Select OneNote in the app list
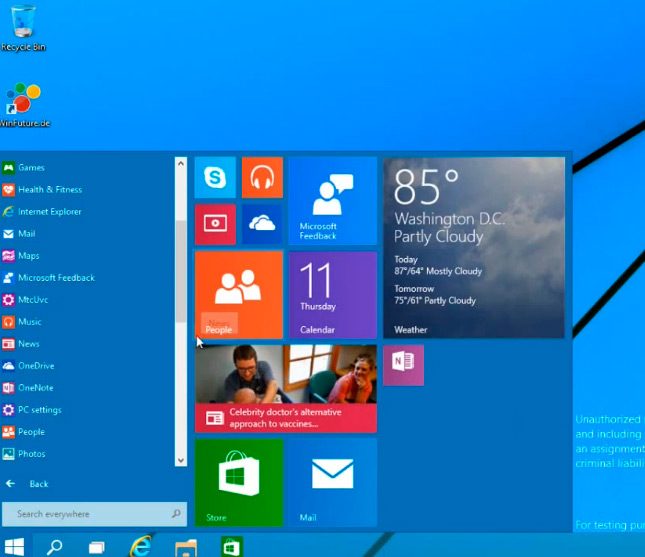This screenshot has height=557, width=645. (87, 388)
